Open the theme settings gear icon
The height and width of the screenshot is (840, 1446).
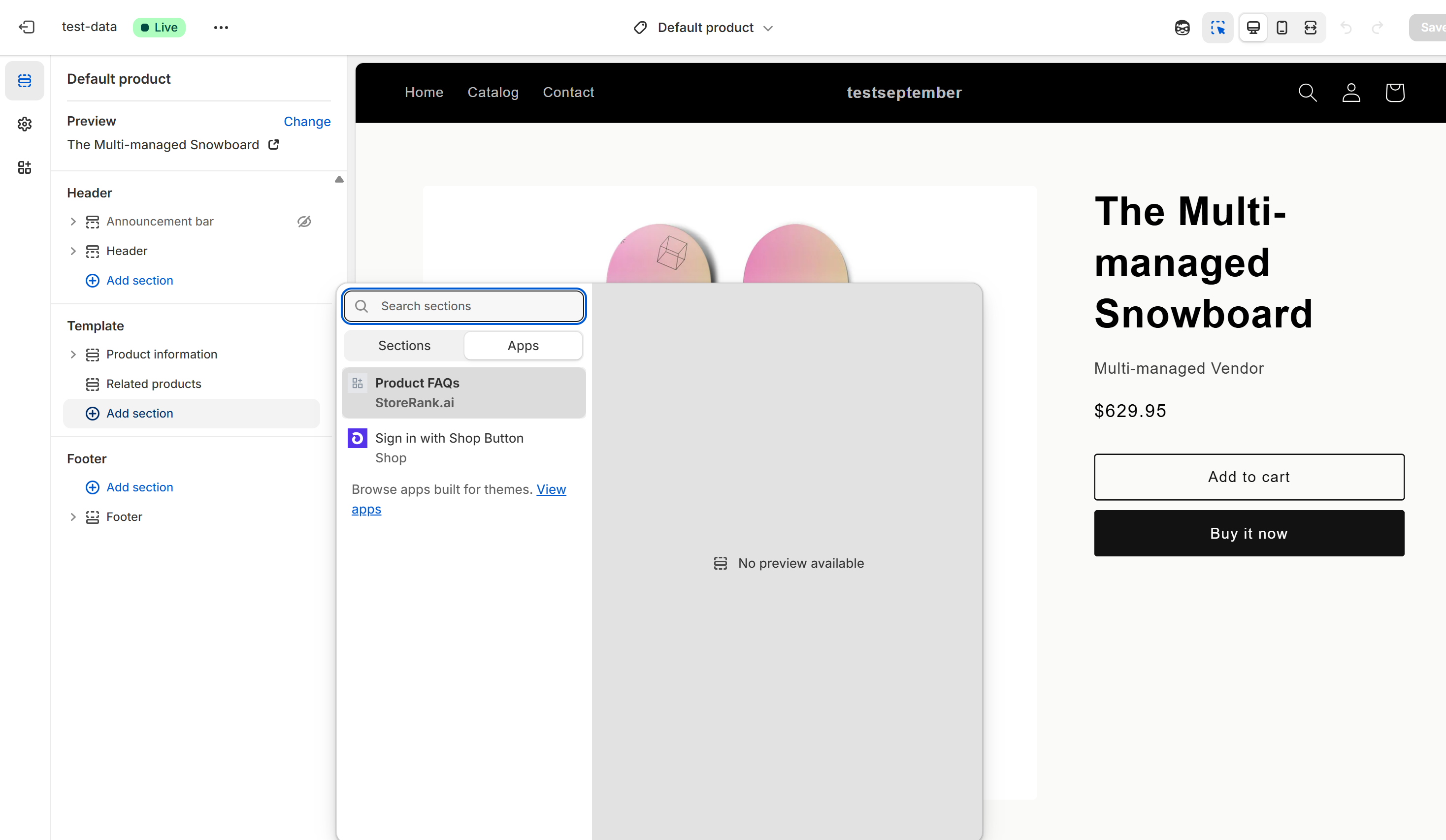pyautogui.click(x=25, y=124)
